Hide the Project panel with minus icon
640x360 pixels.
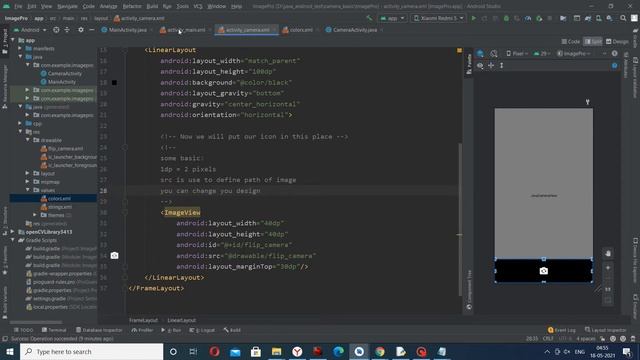click(92, 30)
